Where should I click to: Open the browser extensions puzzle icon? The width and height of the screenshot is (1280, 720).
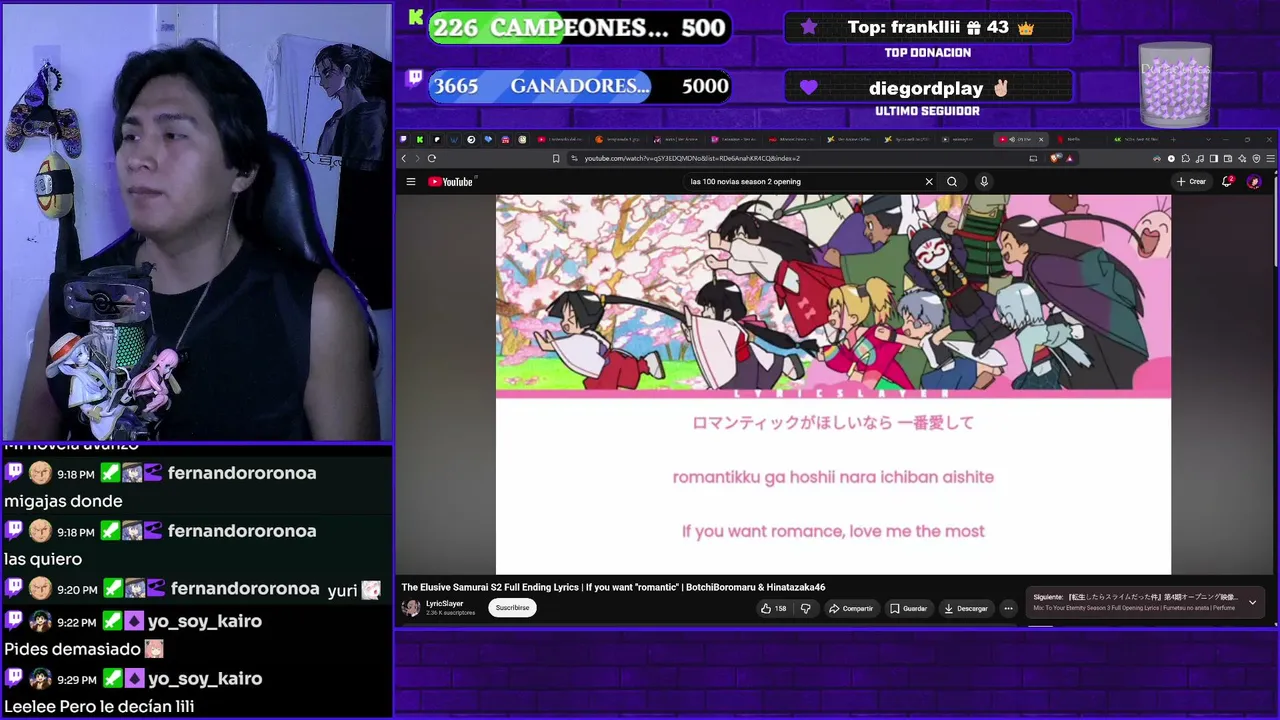(1185, 158)
